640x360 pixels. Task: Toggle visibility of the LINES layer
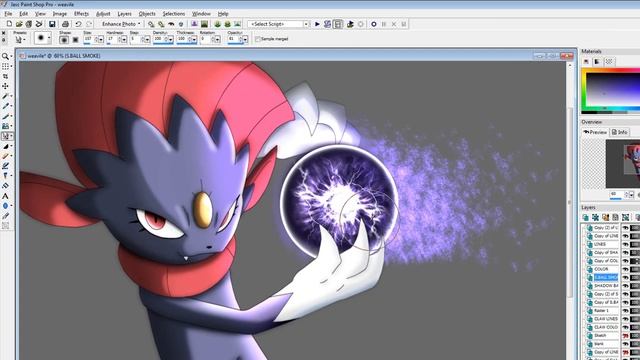(x=625, y=244)
